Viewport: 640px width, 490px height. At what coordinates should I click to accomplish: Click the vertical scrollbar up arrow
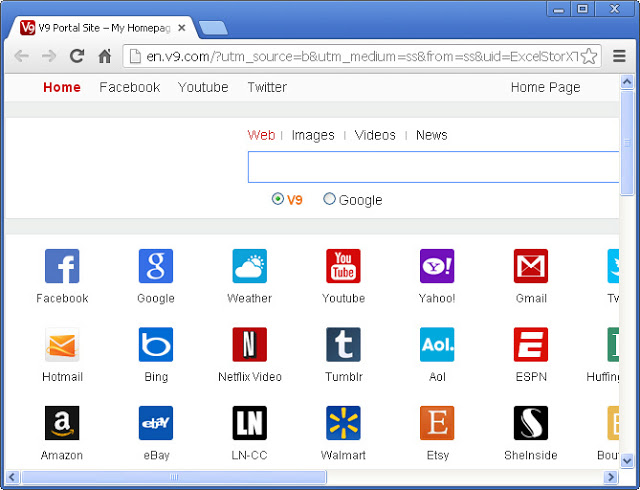pyautogui.click(x=627, y=82)
